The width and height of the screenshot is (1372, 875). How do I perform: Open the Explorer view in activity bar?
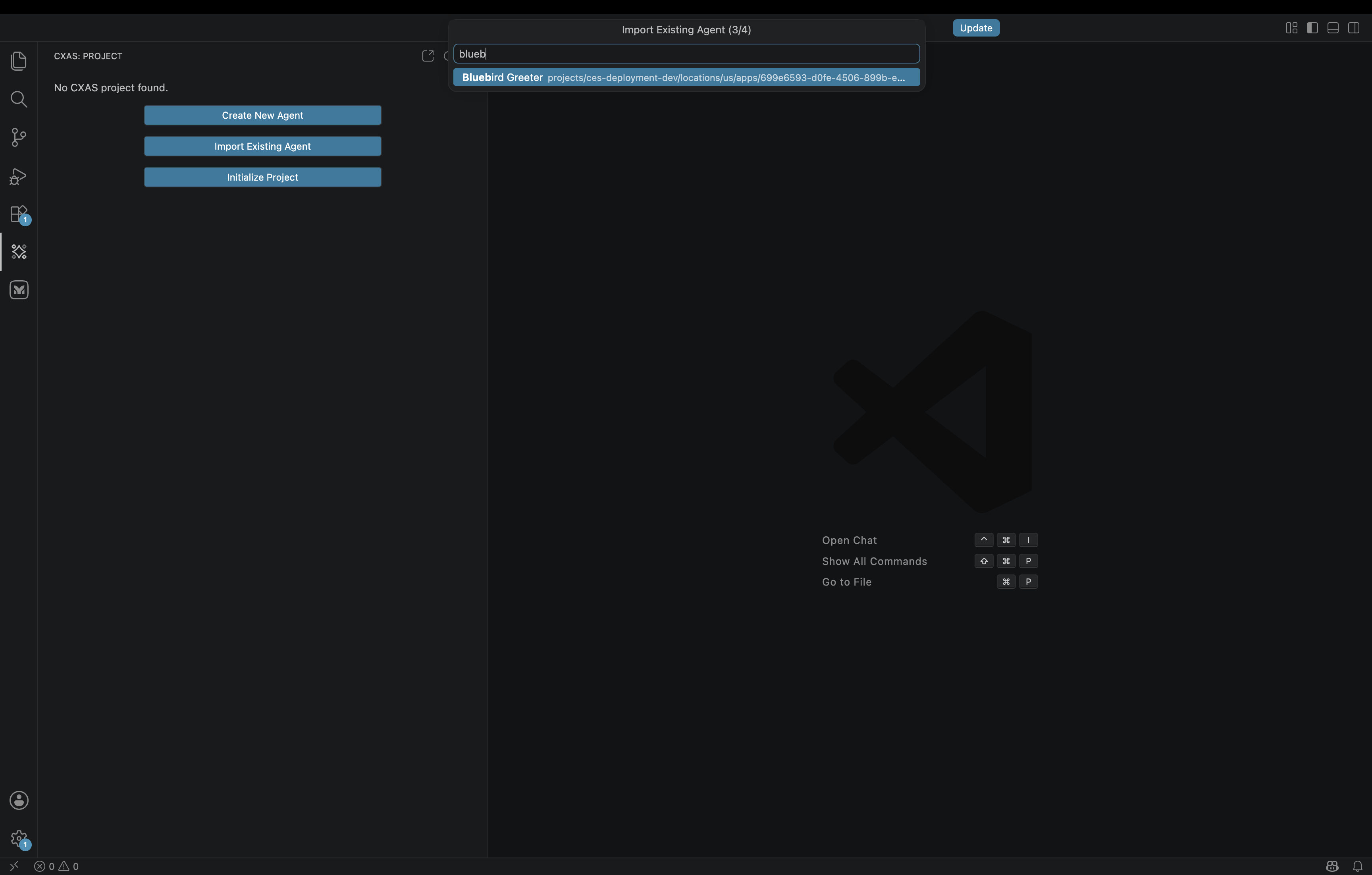coord(19,61)
